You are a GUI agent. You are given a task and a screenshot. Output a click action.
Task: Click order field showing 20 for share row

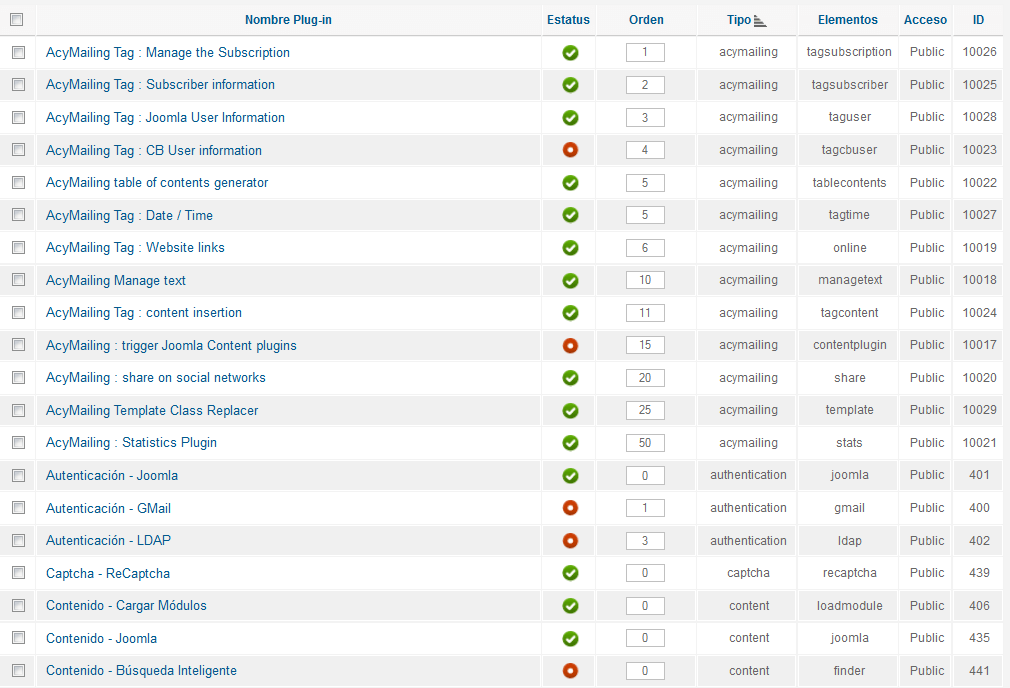point(645,378)
